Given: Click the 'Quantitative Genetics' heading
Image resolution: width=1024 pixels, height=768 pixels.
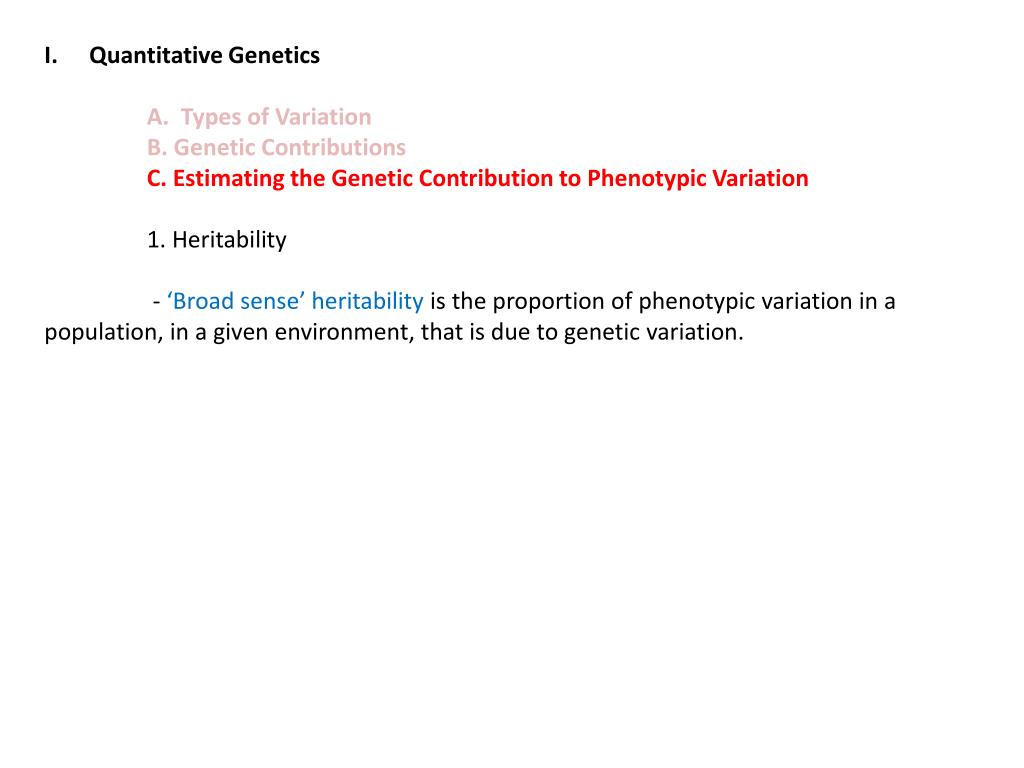Looking at the screenshot, I should [204, 56].
